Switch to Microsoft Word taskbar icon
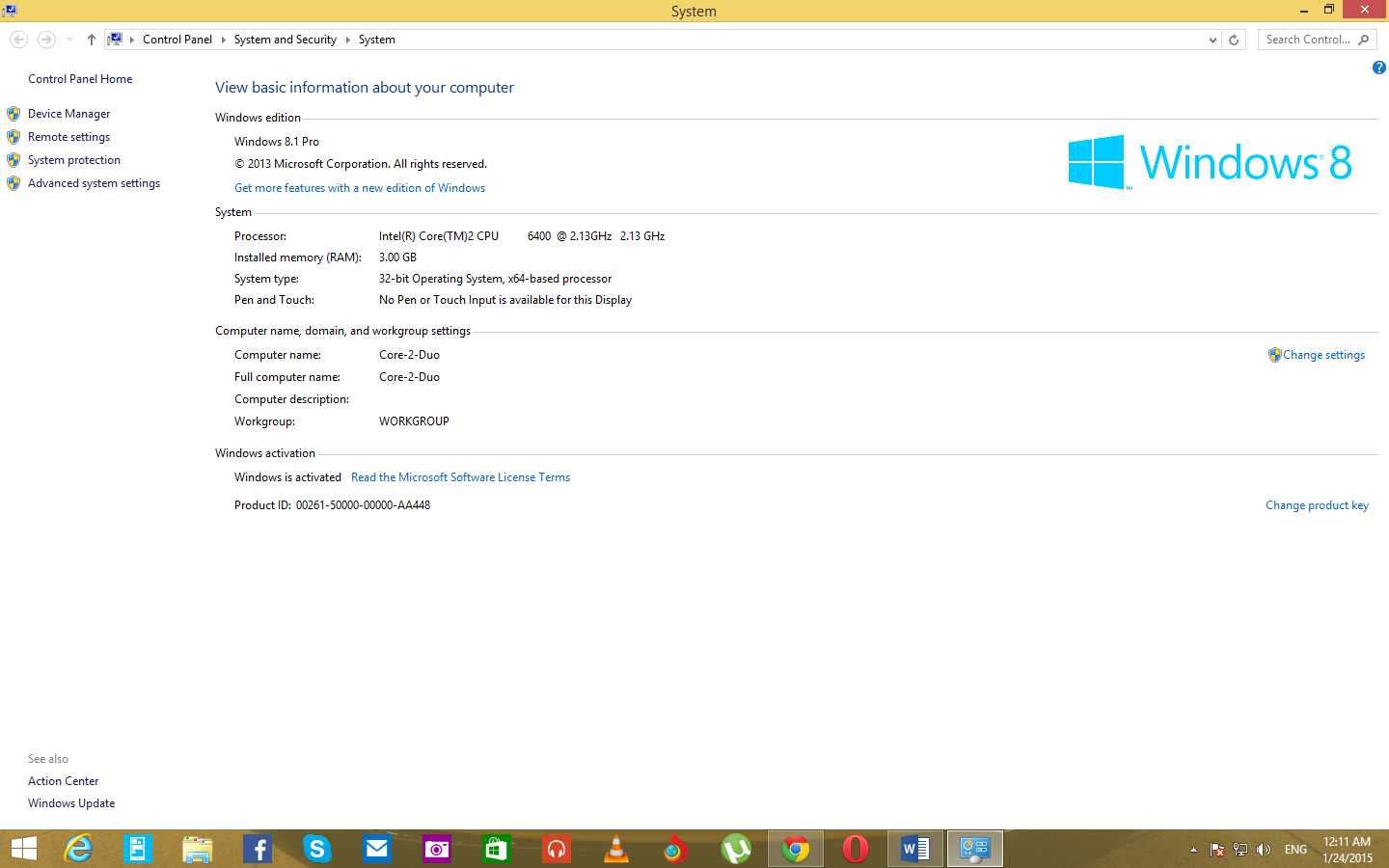Screen dimensions: 1389x868 tap(915, 849)
